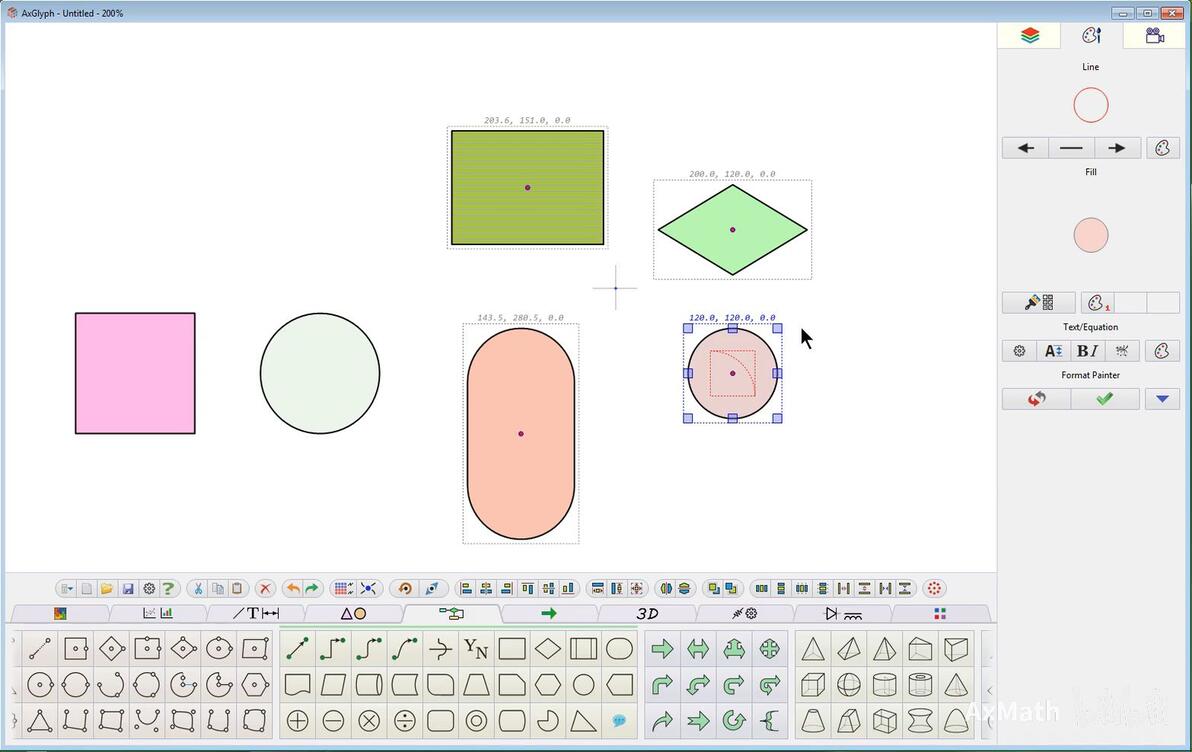Switch to the camera view tab
The image size is (1192, 752).
coord(1155,36)
